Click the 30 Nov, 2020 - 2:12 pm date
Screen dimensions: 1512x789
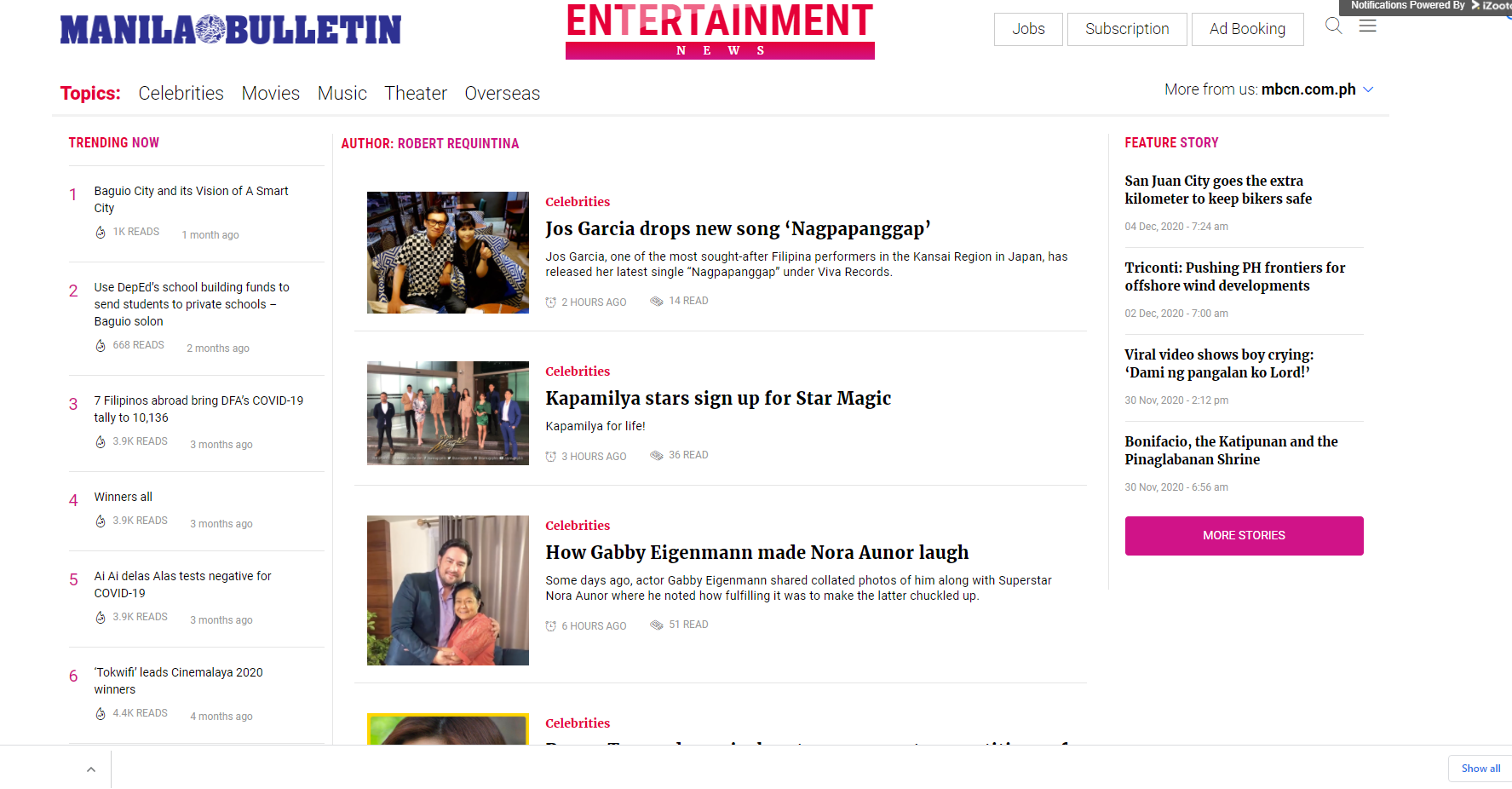(1176, 400)
